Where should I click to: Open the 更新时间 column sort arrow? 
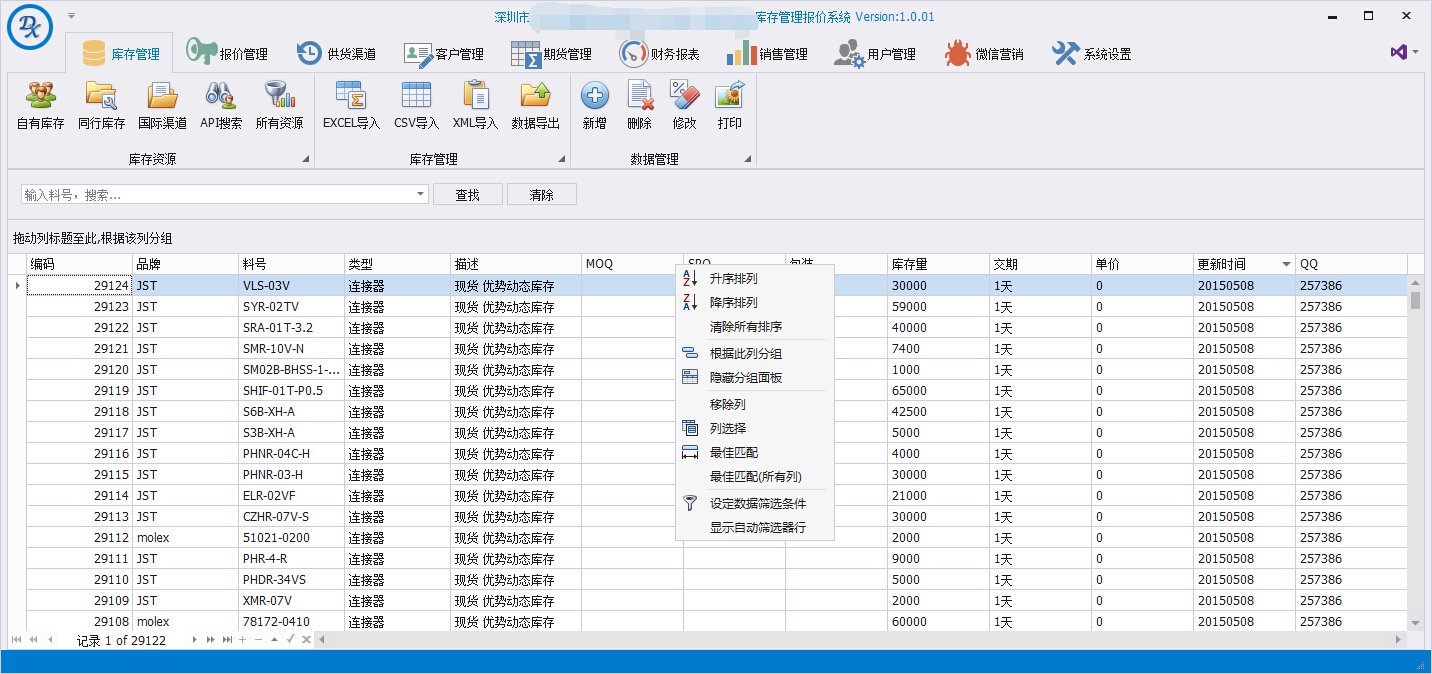point(1286,265)
